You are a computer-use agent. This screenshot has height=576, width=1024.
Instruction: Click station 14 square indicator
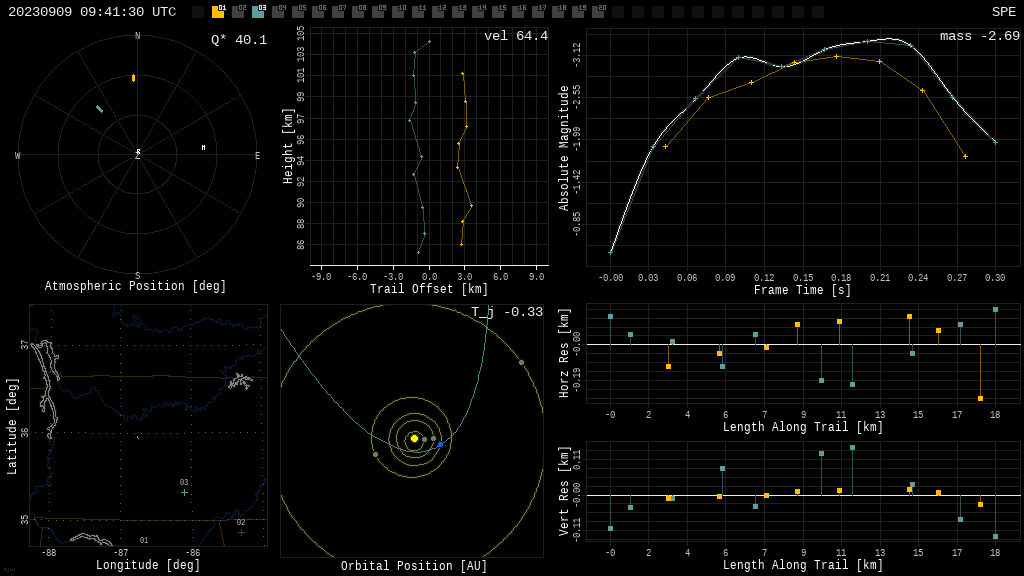[478, 11]
